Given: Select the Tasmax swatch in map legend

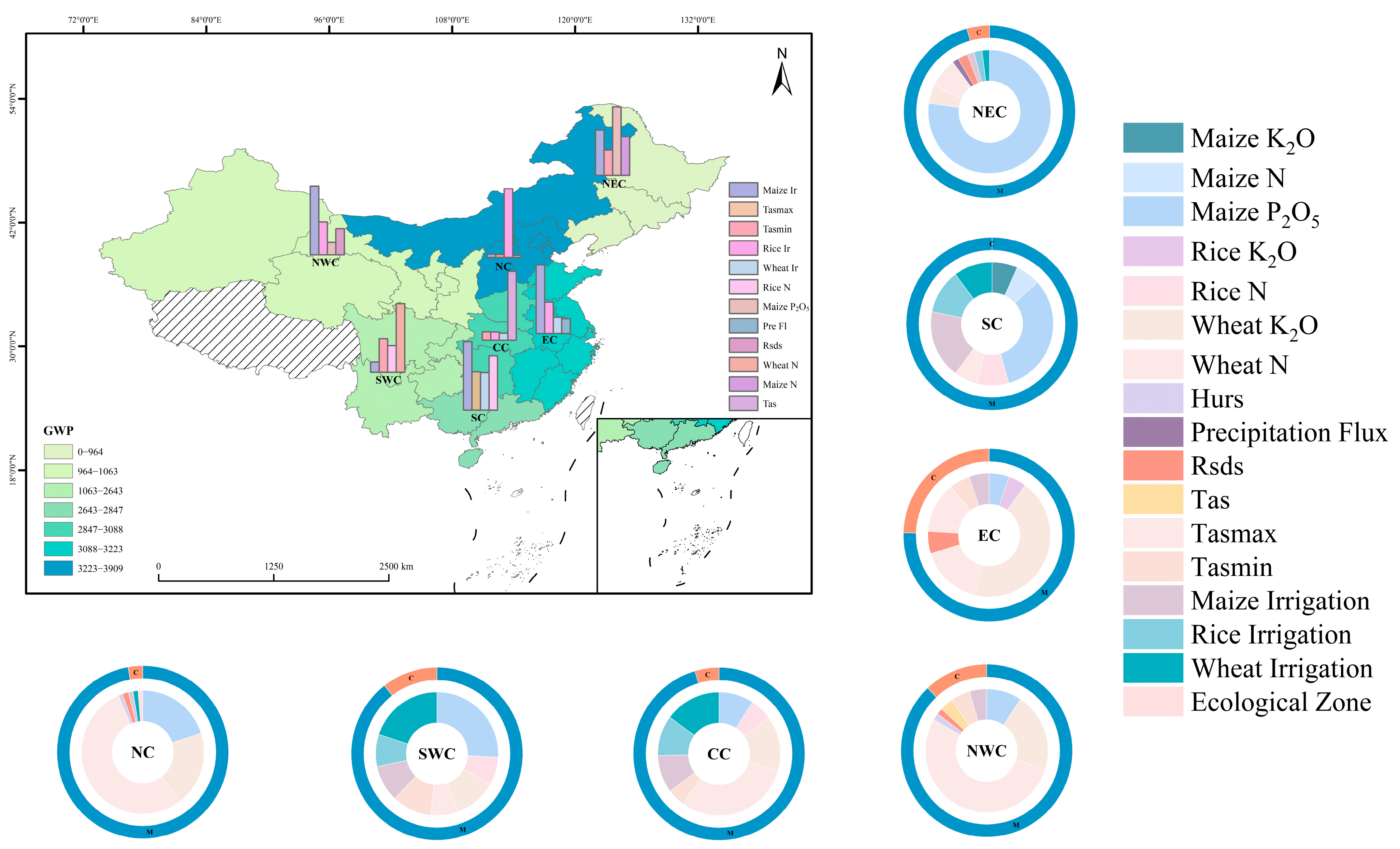Looking at the screenshot, I should 743,209.
